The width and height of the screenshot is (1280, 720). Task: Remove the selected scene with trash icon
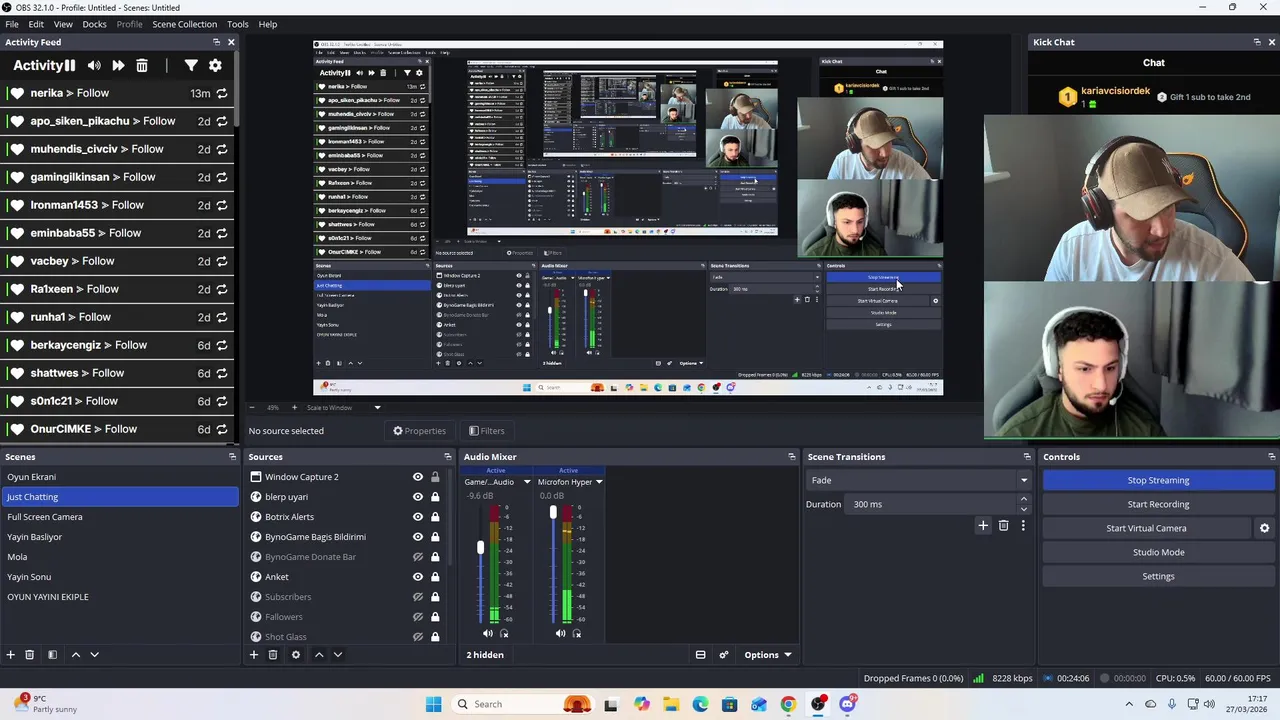30,655
